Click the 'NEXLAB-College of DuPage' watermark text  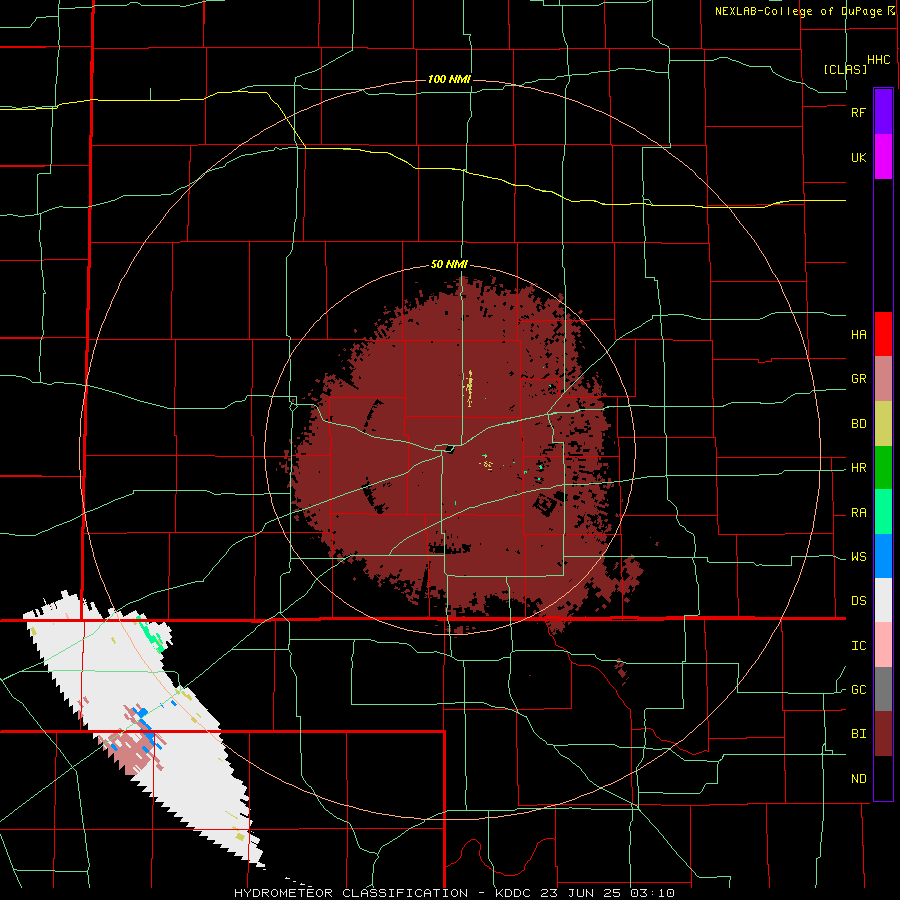[x=798, y=11]
